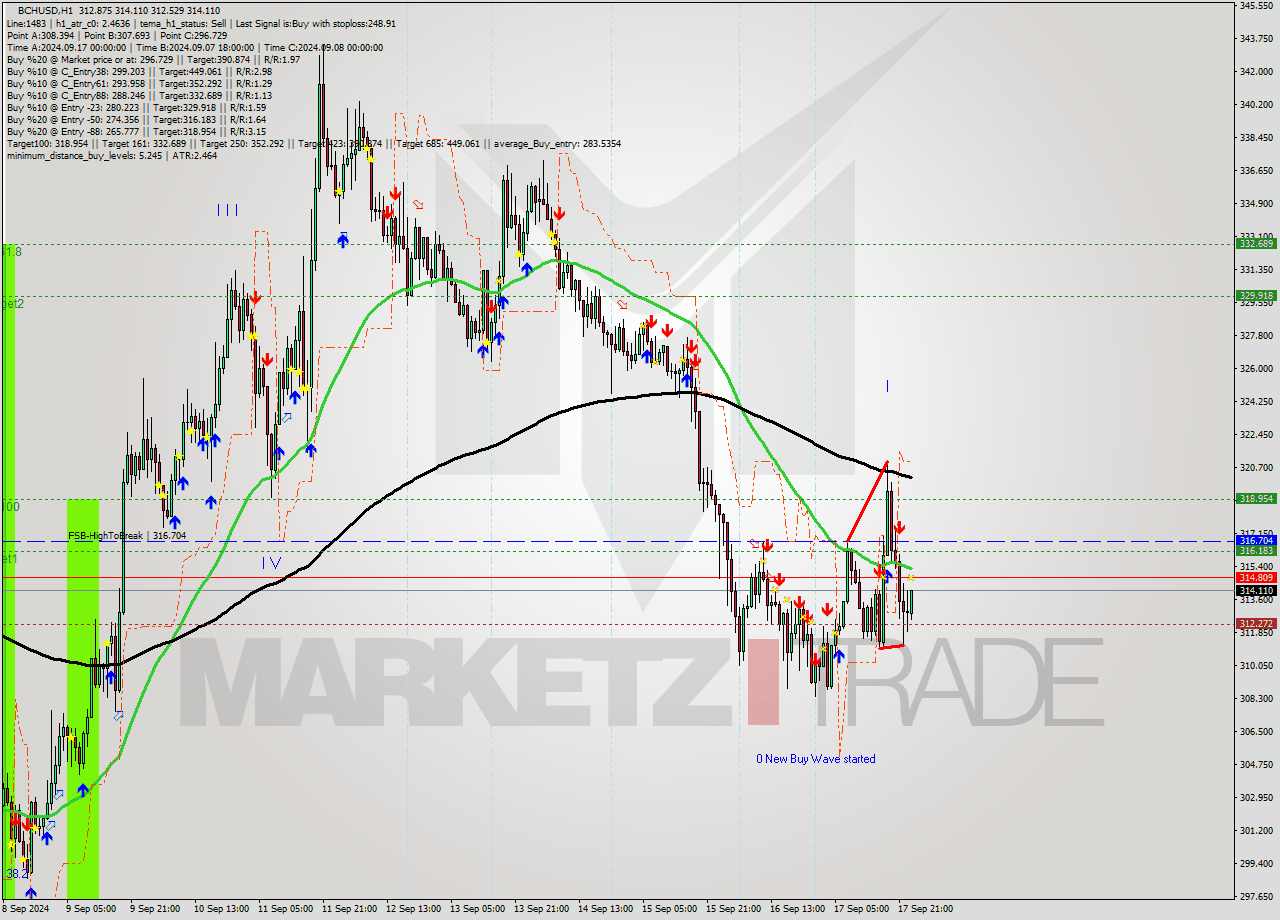Select the 'Buy %10 @ C_Entry38: 299.203' line
This screenshot has width=1280, height=920.
(x=139, y=71)
